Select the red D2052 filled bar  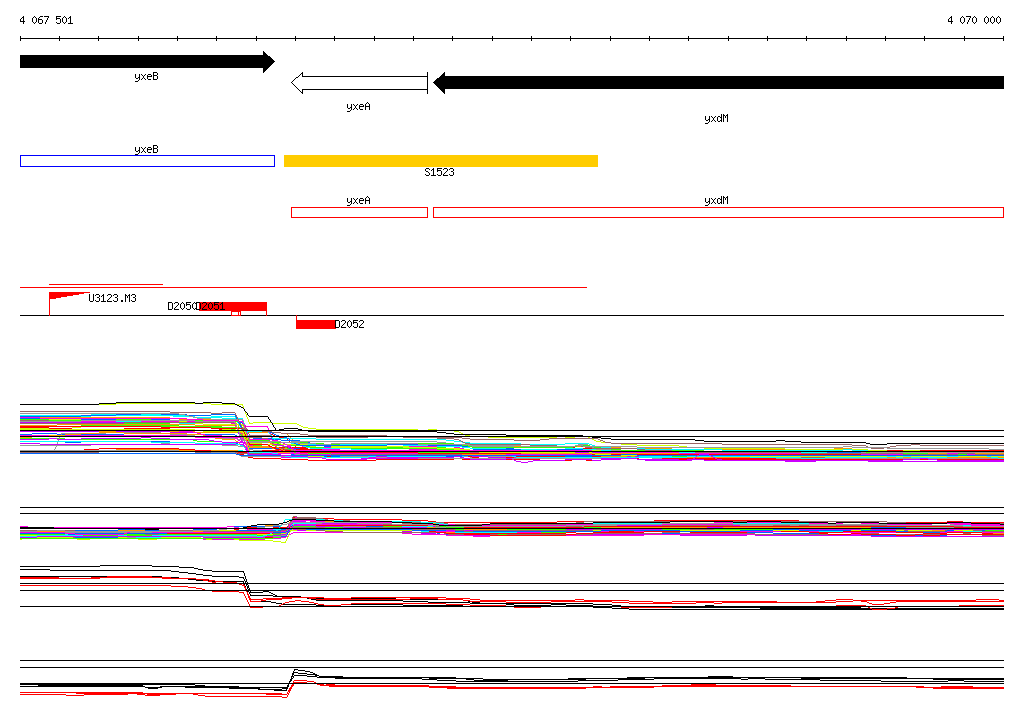pyautogui.click(x=315, y=324)
